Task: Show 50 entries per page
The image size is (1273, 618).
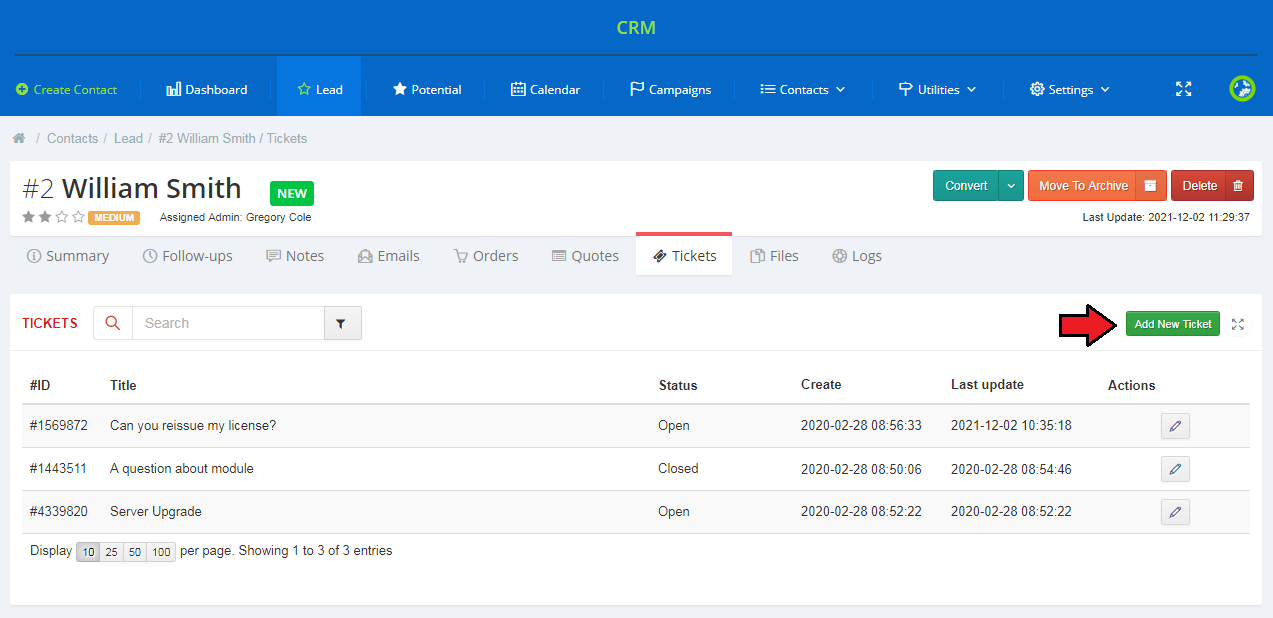Action: [x=134, y=552]
